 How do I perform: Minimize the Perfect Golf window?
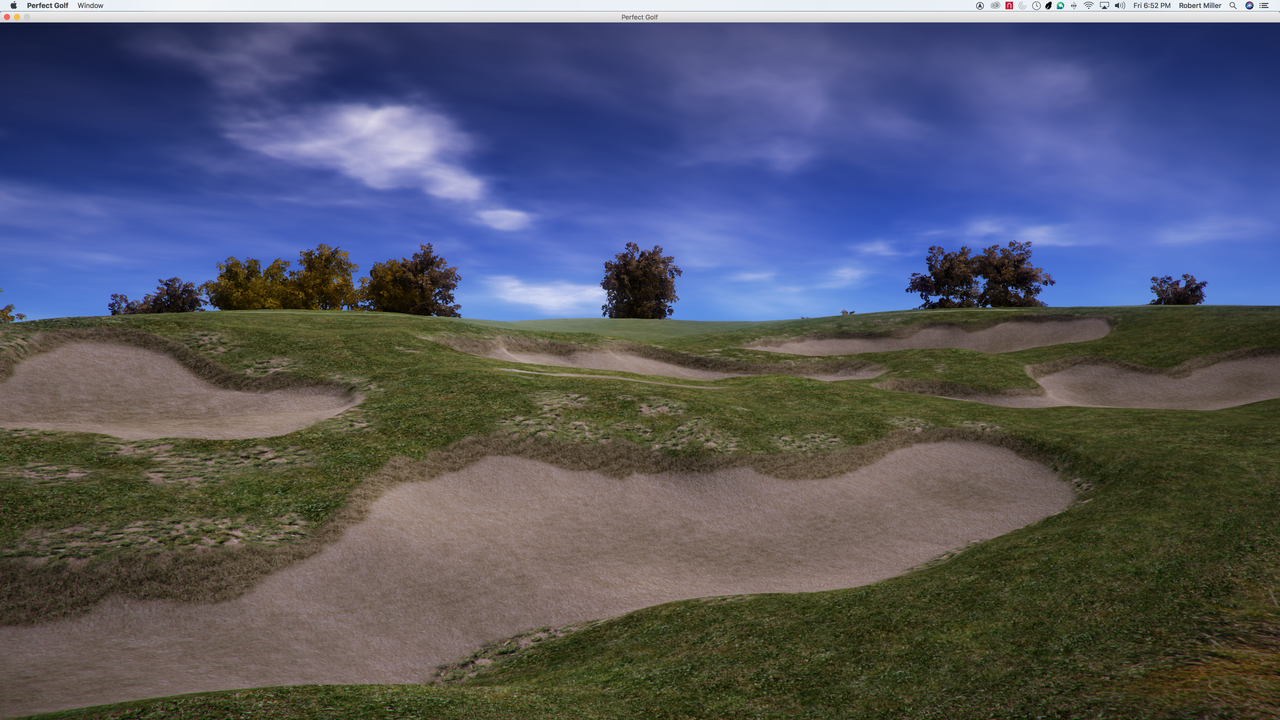click(16, 17)
